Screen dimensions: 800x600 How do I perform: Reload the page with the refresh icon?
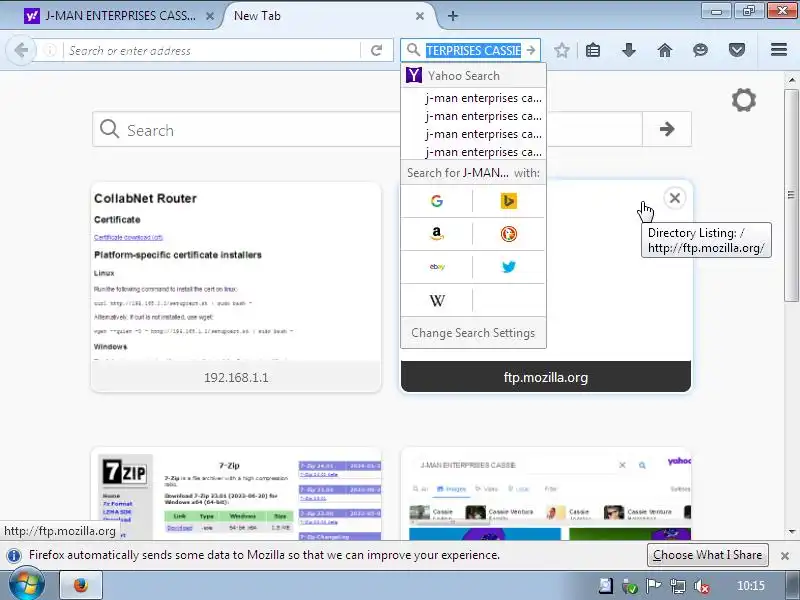[x=377, y=50]
